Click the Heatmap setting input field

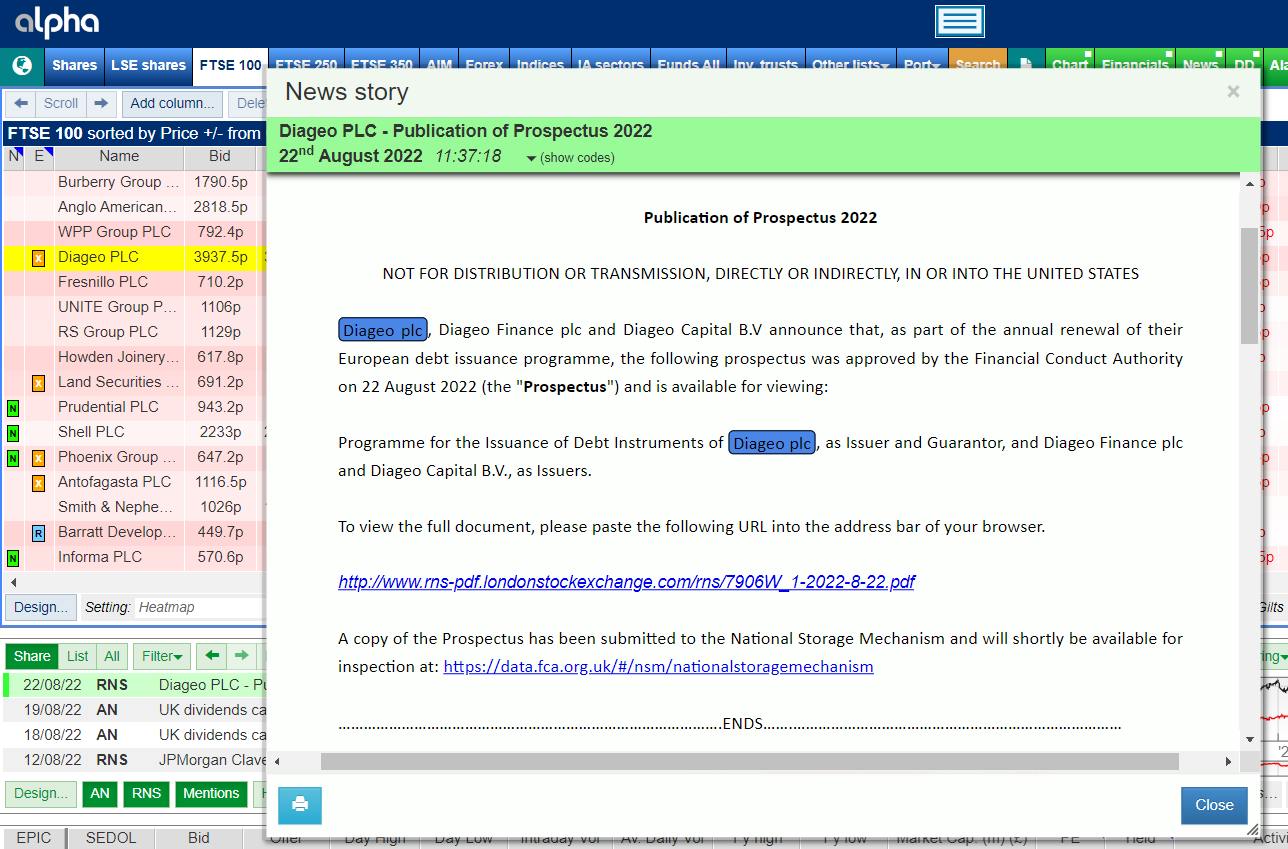pyautogui.click(x=198, y=607)
